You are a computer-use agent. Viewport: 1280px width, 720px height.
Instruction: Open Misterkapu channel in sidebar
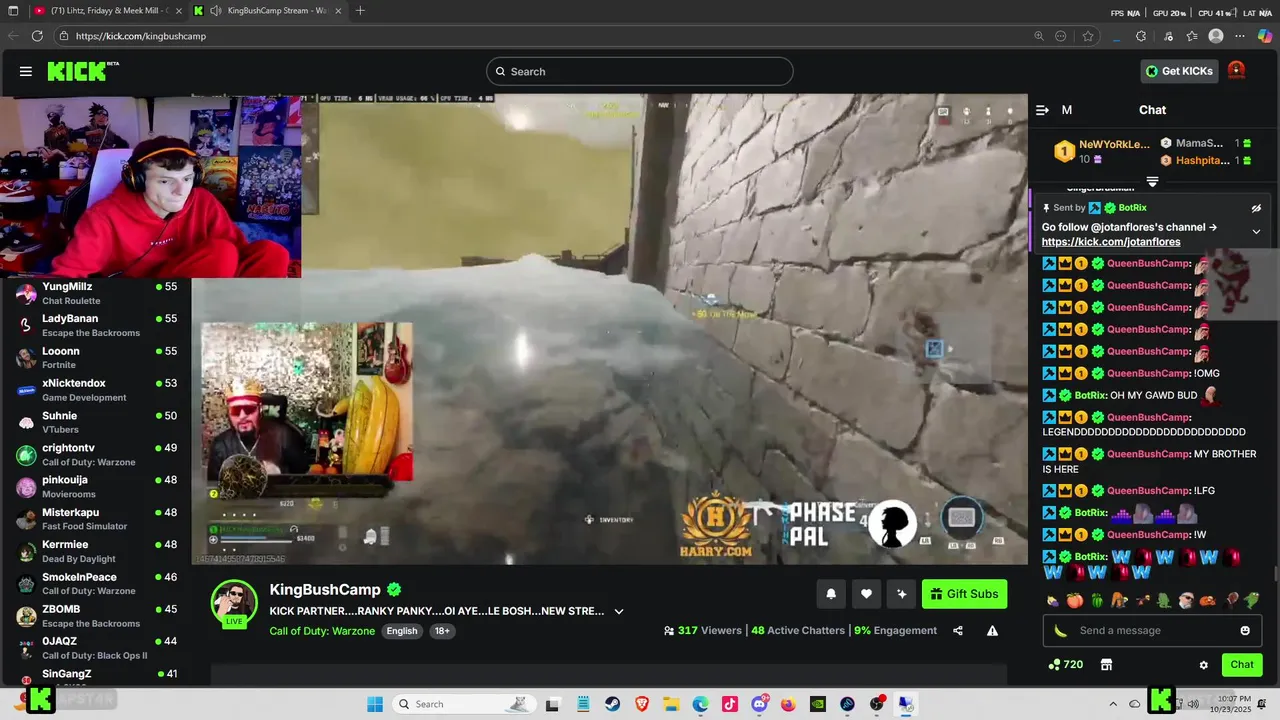(x=96, y=519)
